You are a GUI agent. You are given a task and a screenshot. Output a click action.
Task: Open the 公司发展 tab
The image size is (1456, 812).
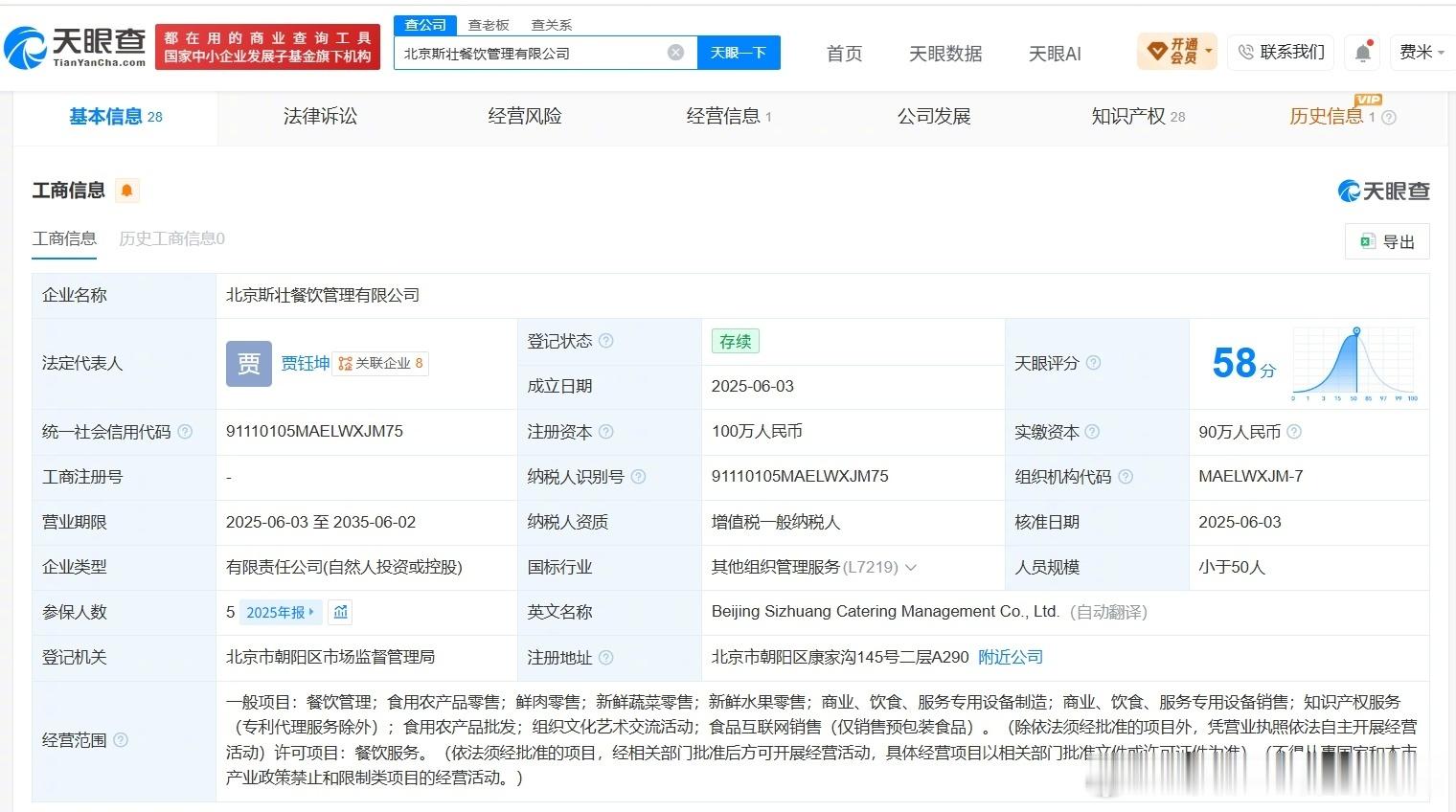coord(934,116)
